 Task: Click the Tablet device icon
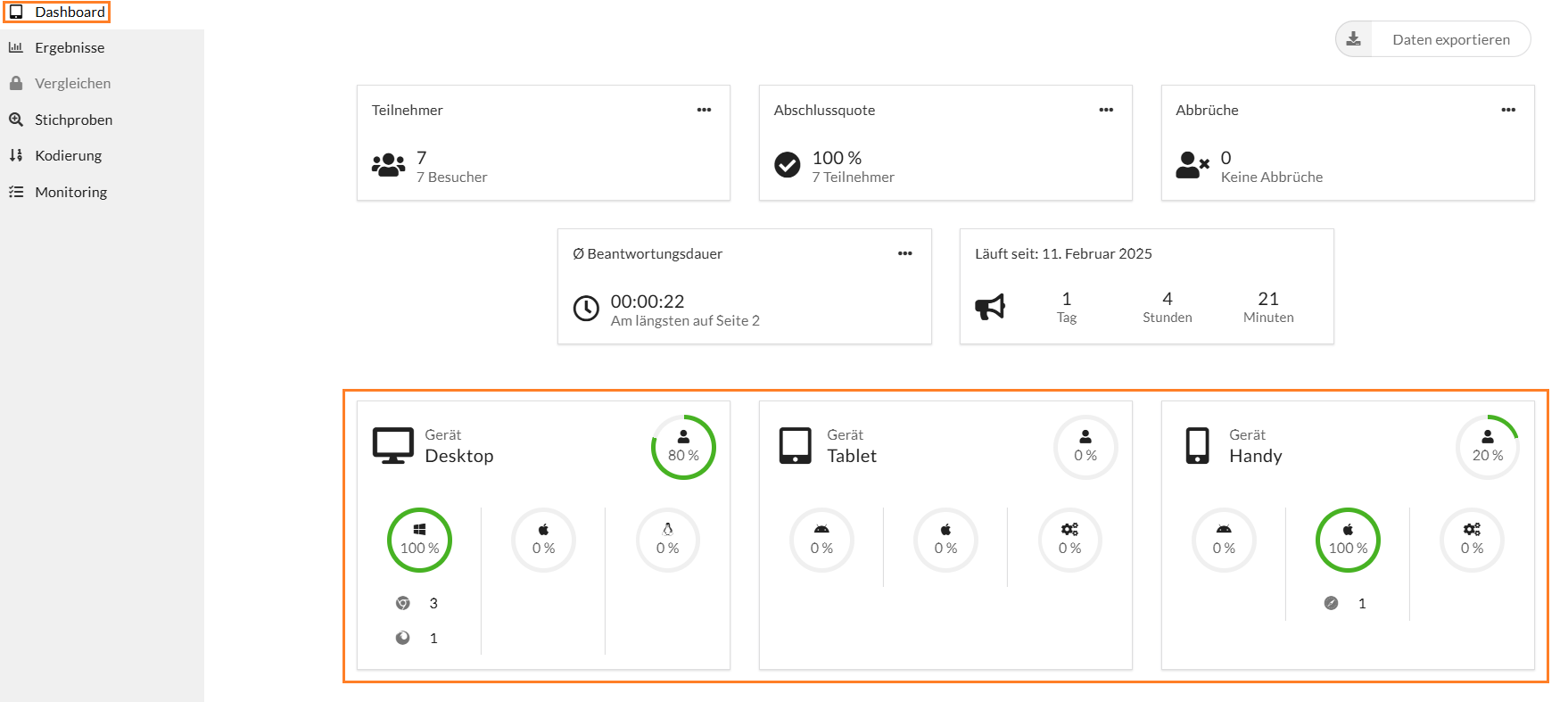pos(795,446)
